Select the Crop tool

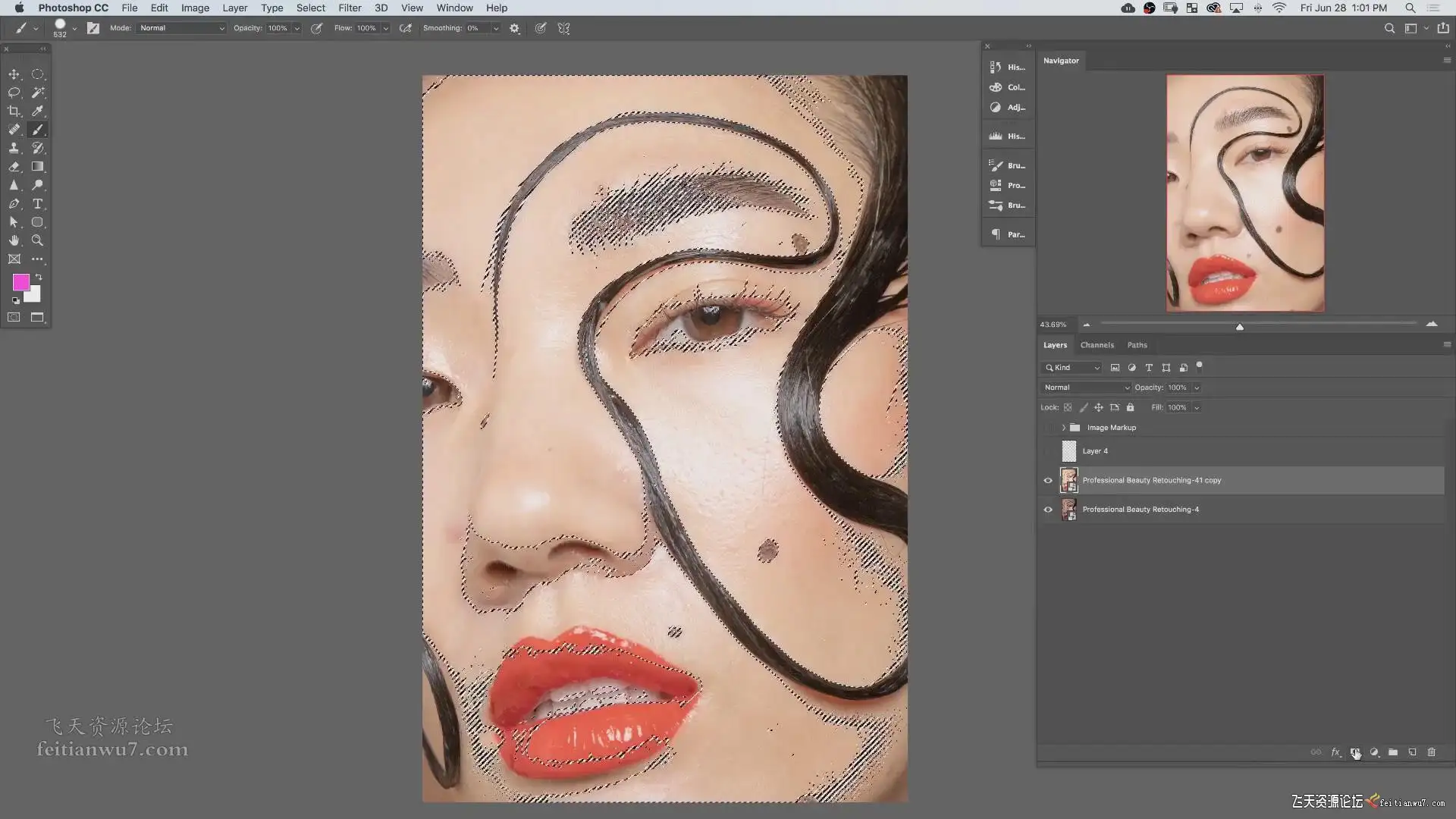pyautogui.click(x=14, y=111)
